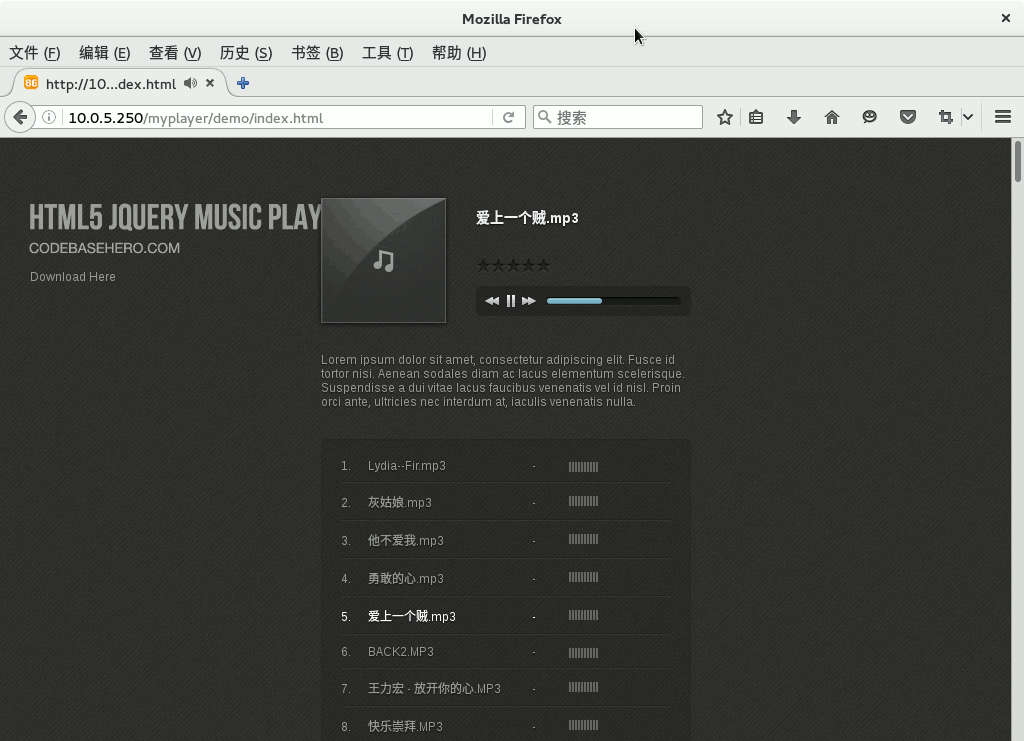
Task: Play 灰姑娘.mp3 from playlist
Action: 400,502
